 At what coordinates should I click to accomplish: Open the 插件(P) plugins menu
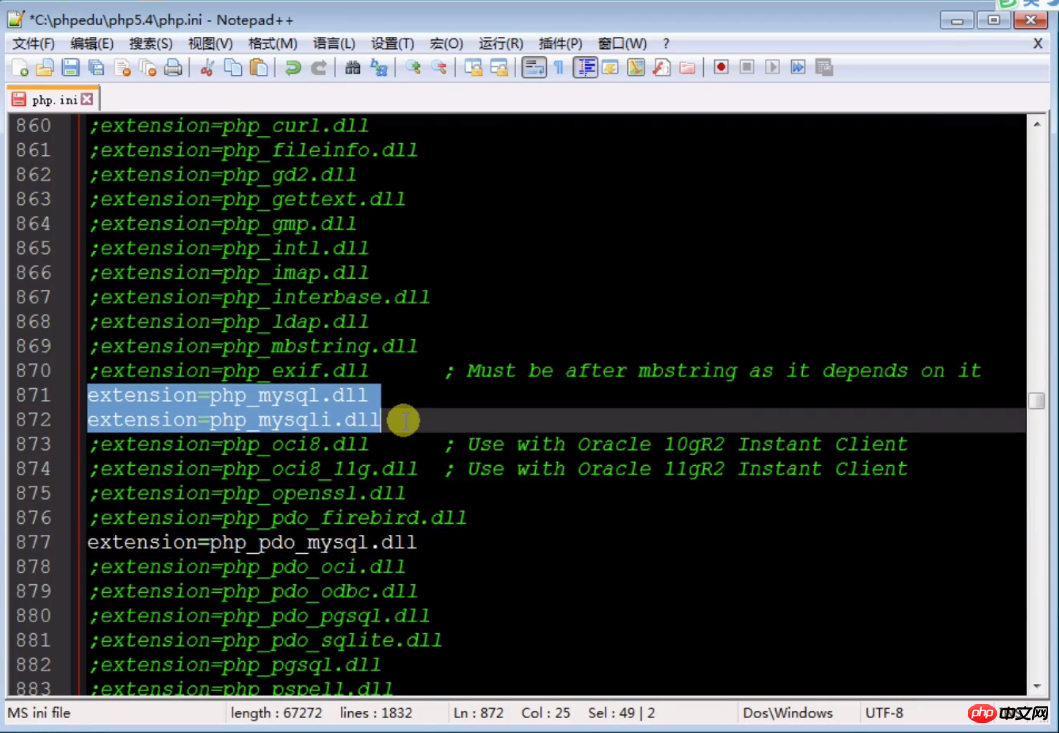(560, 43)
